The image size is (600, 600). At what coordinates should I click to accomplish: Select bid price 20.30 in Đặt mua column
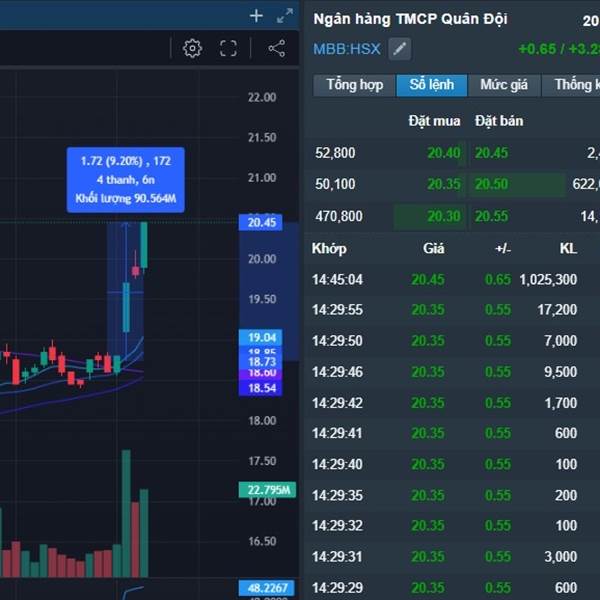point(444,216)
